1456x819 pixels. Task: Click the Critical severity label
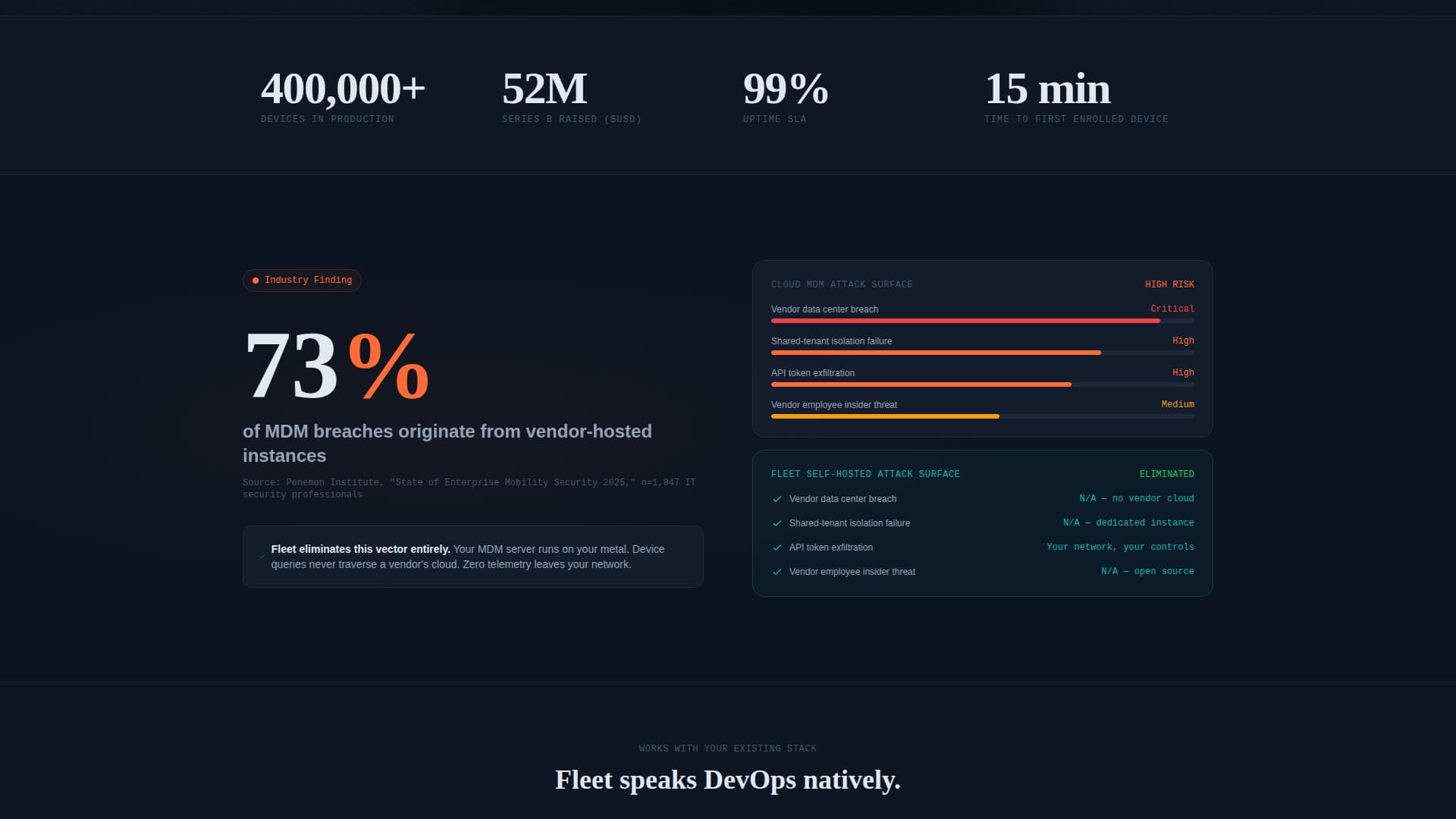(1172, 309)
